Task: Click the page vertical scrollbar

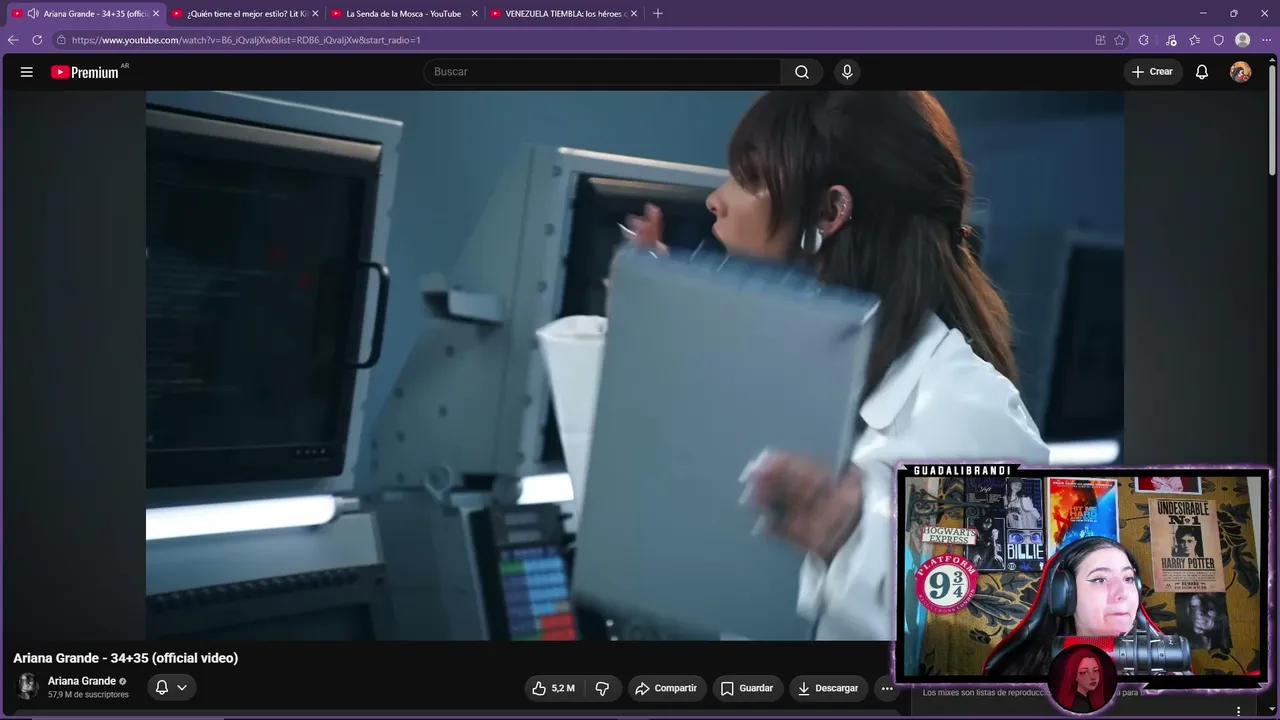Action: click(x=1273, y=120)
